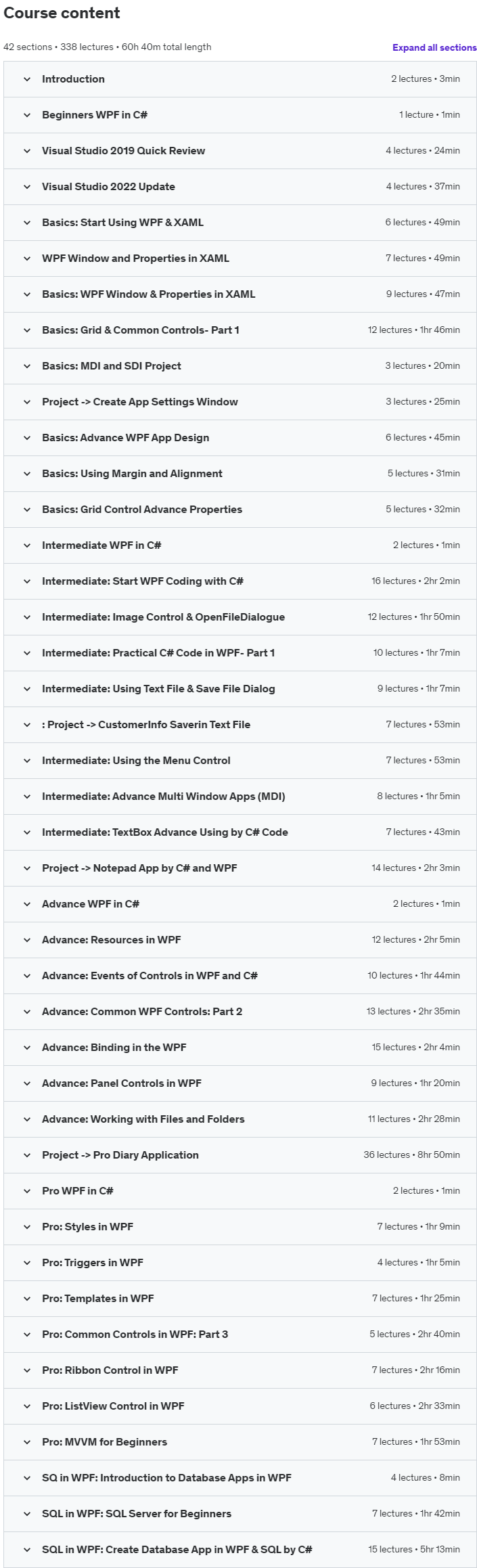
Task: Open Pro WPF in C# section title
Action: (x=78, y=1191)
